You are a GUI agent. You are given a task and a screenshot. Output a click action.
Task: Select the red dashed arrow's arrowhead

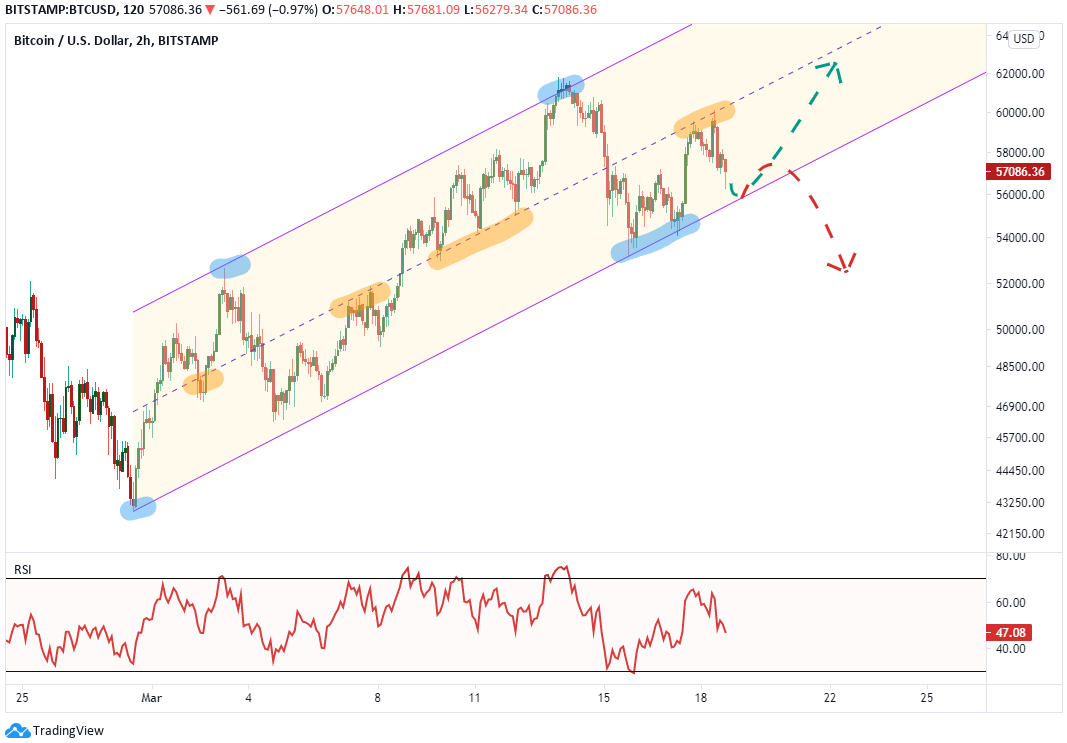tap(843, 265)
